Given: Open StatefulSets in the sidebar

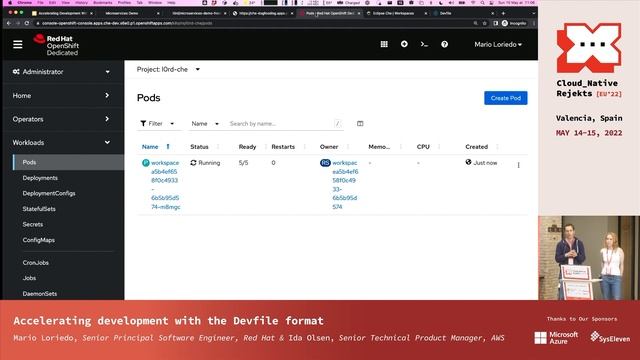Looking at the screenshot, I should tap(39, 209).
